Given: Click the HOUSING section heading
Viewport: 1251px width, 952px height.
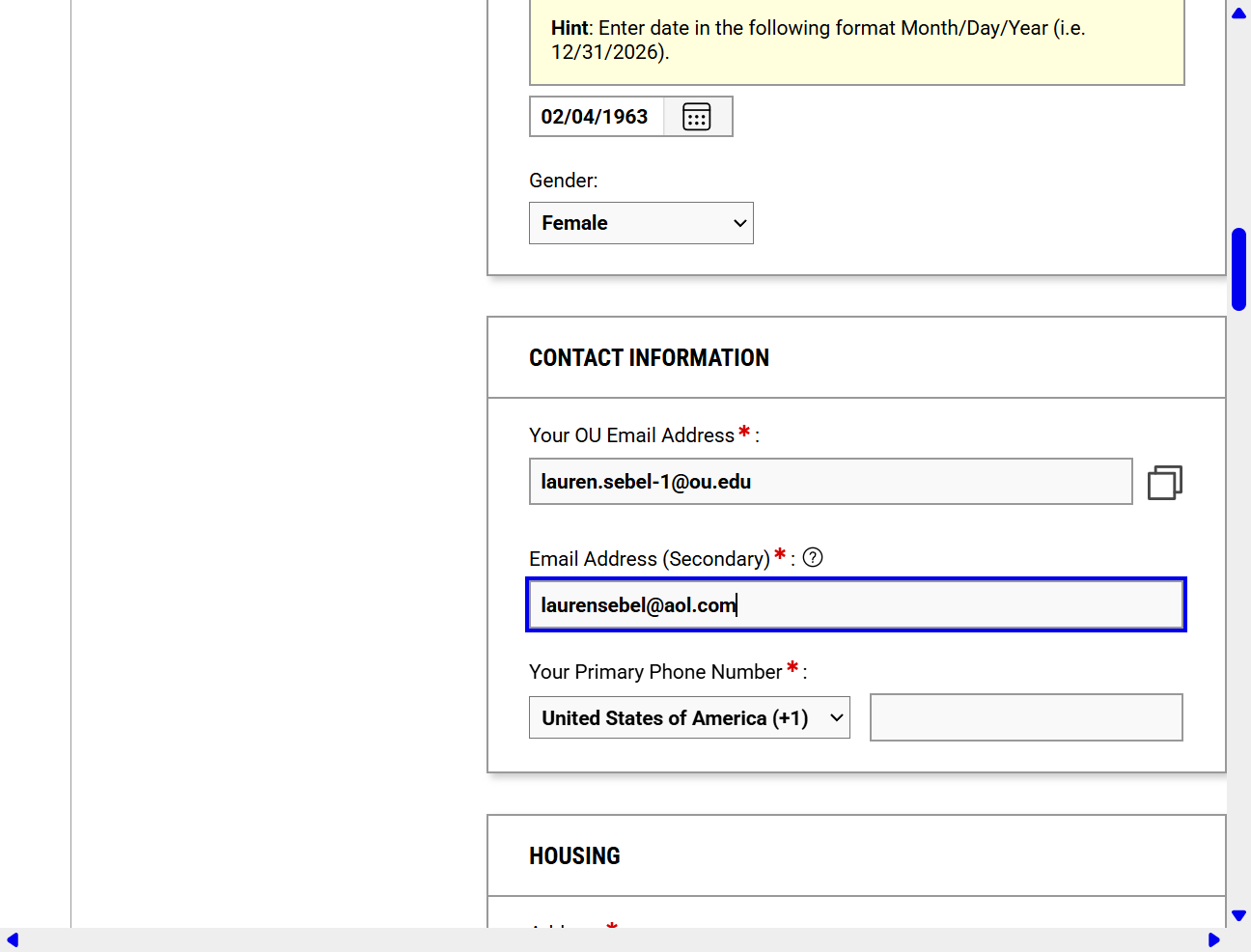Looking at the screenshot, I should tap(574, 856).
